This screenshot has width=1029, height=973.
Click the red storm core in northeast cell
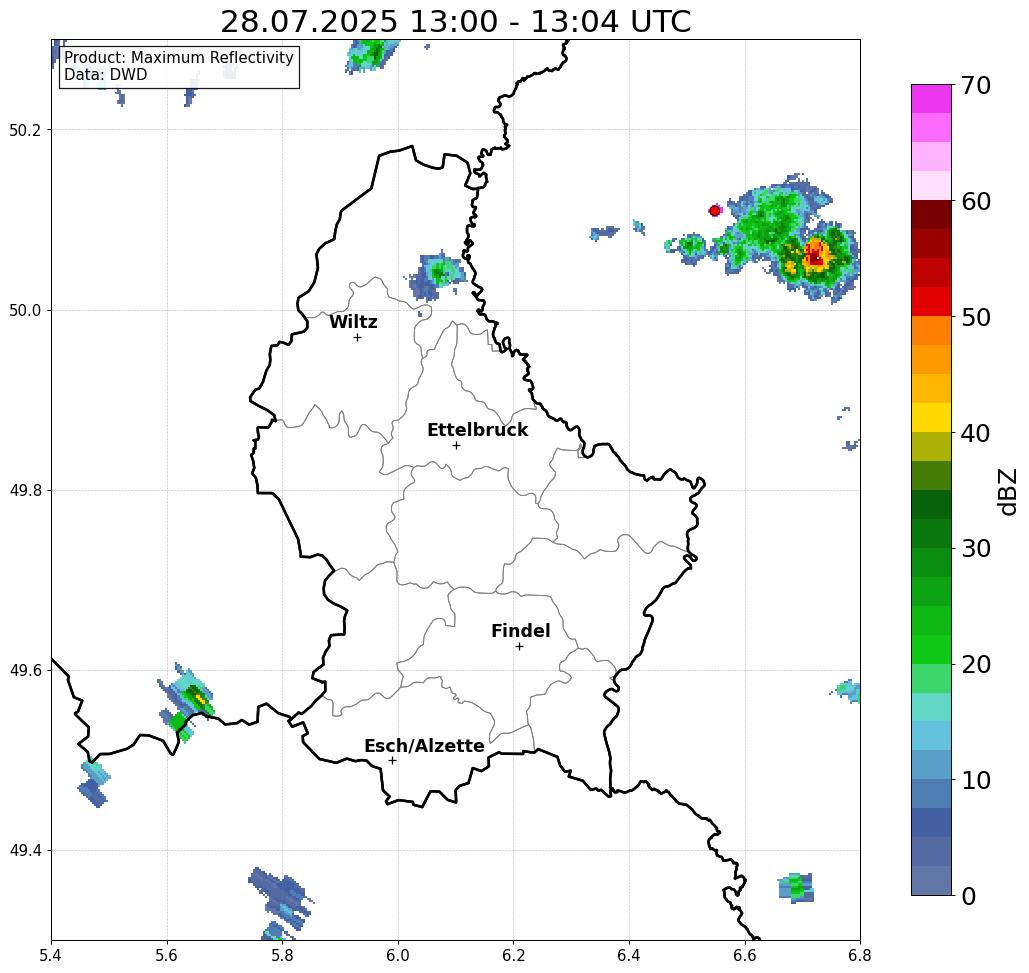click(x=815, y=257)
